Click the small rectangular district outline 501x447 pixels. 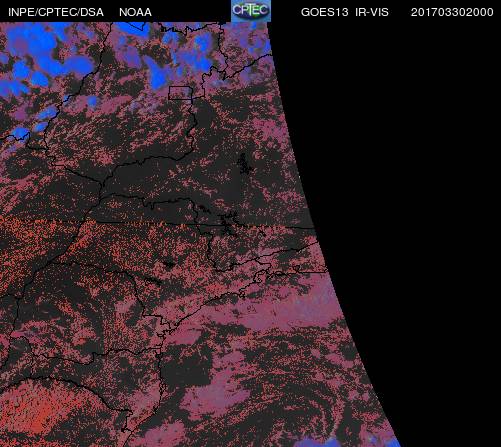180,93
